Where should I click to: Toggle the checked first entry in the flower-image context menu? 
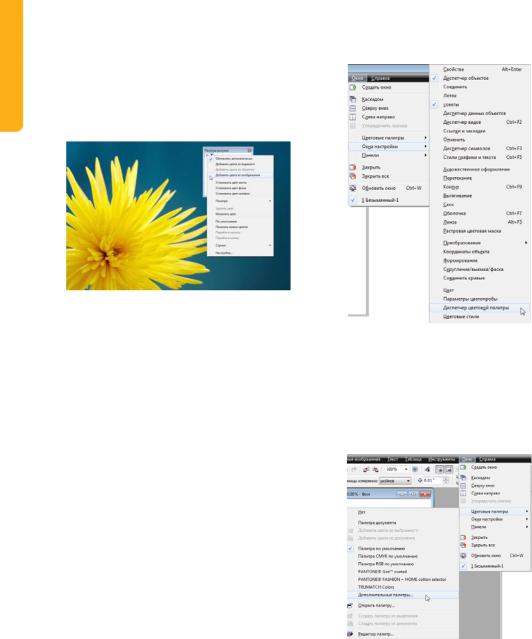pos(240,159)
